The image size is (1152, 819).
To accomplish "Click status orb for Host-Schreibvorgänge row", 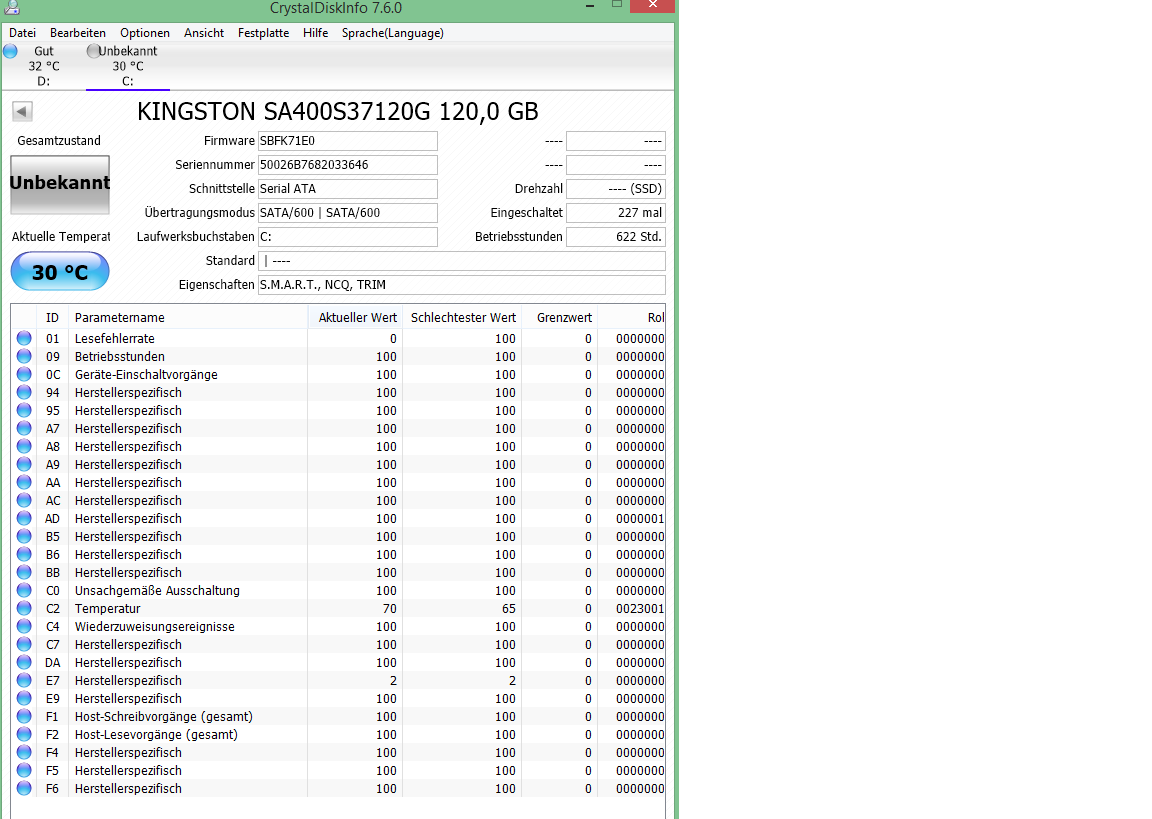I will click(24, 716).
